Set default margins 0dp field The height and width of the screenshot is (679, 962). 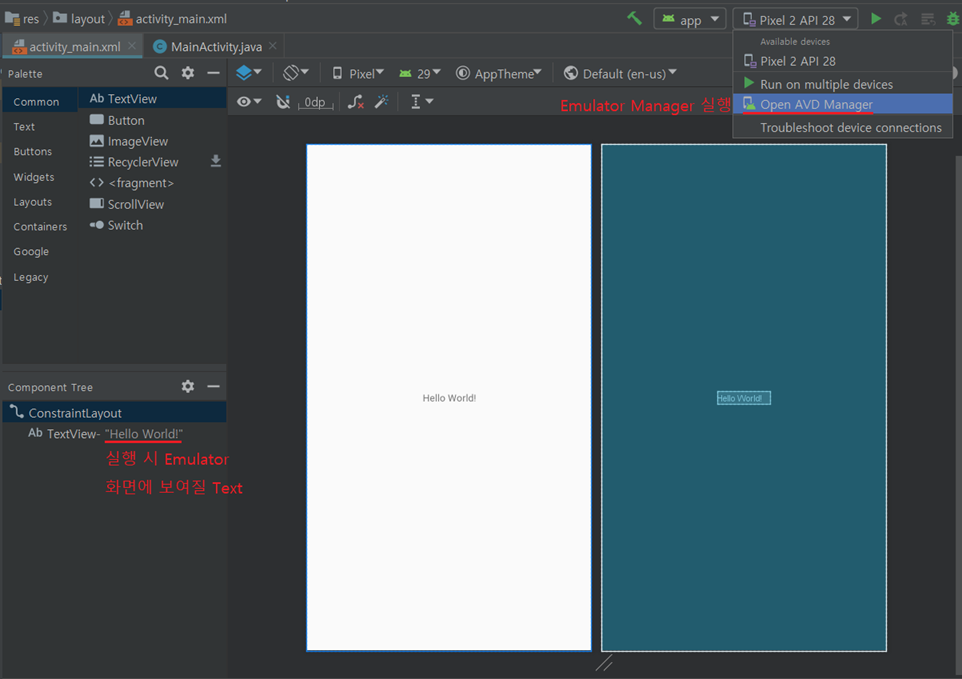click(x=315, y=102)
